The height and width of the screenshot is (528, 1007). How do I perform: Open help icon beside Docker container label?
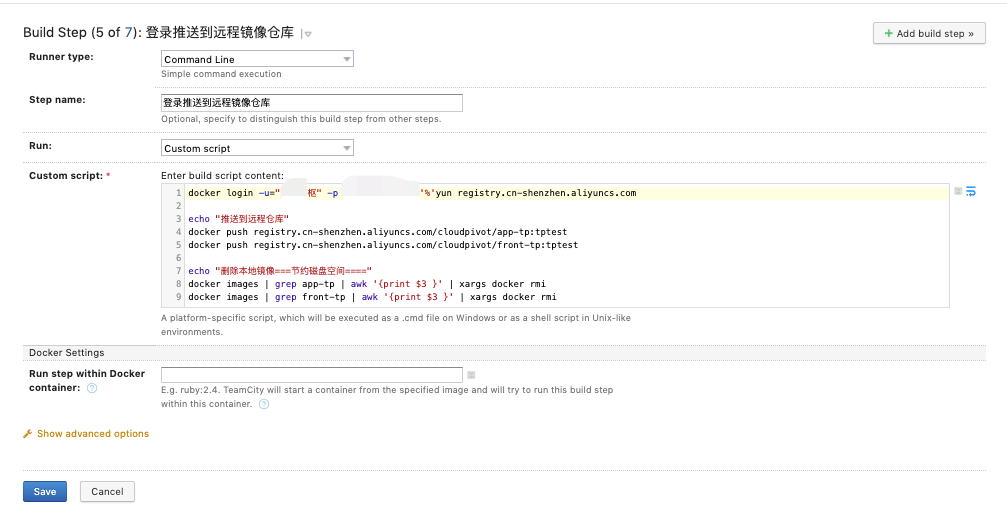[92, 388]
